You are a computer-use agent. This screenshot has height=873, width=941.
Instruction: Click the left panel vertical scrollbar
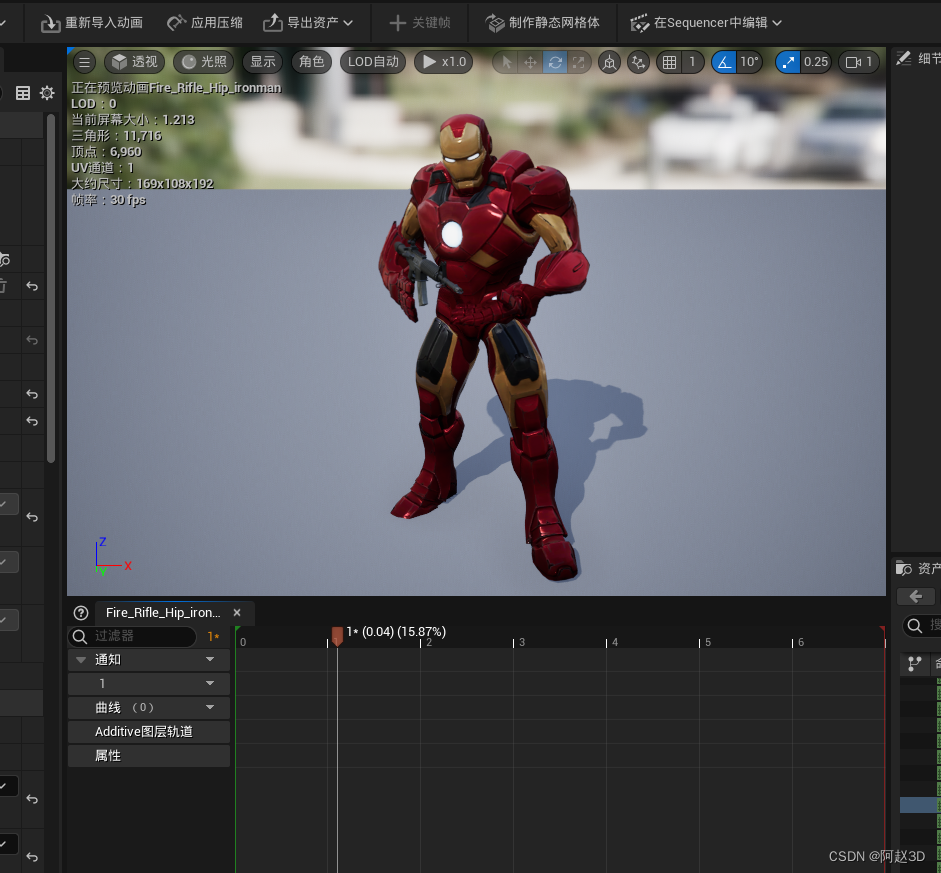(51, 288)
